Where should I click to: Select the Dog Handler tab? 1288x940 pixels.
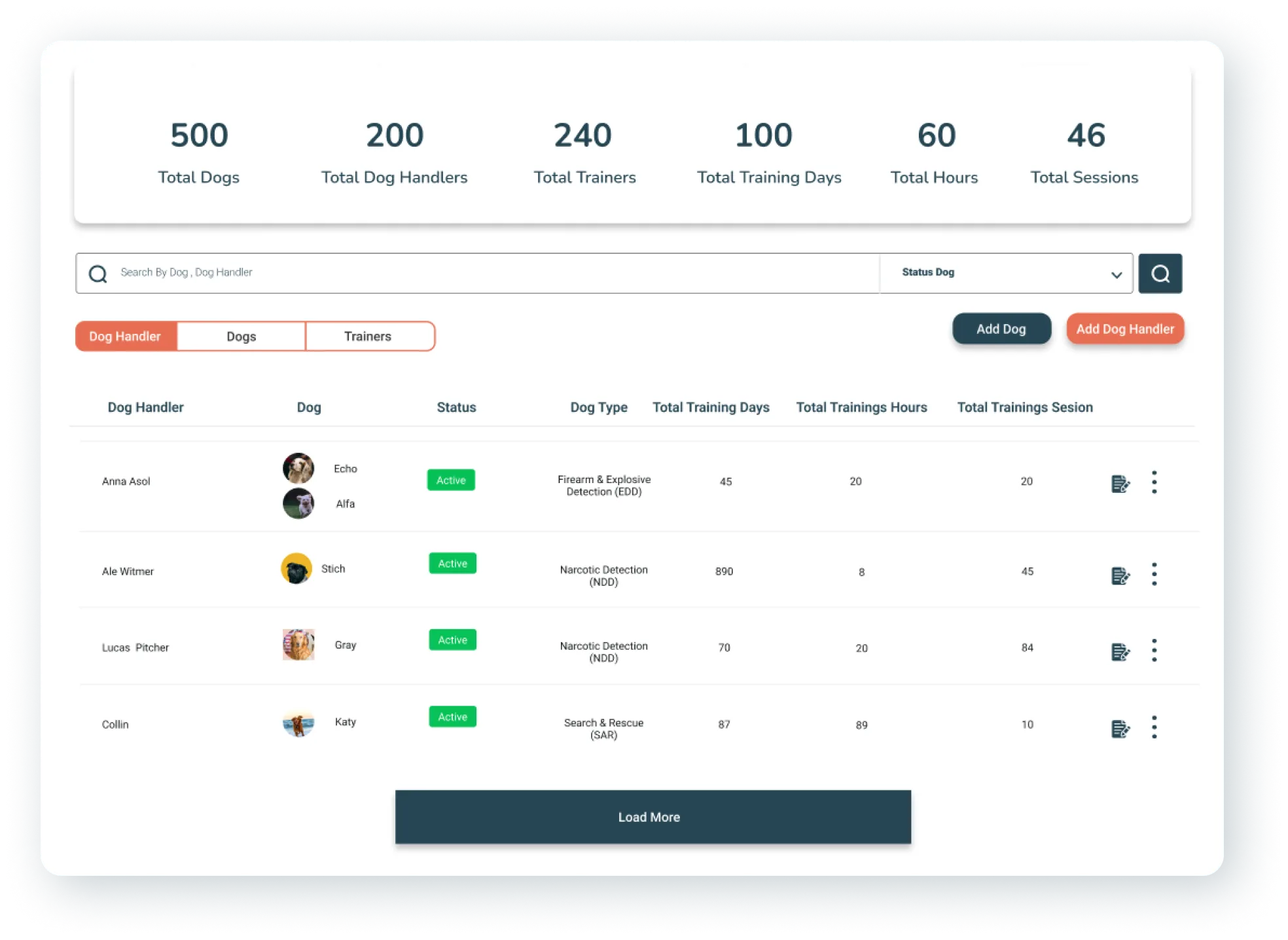125,336
